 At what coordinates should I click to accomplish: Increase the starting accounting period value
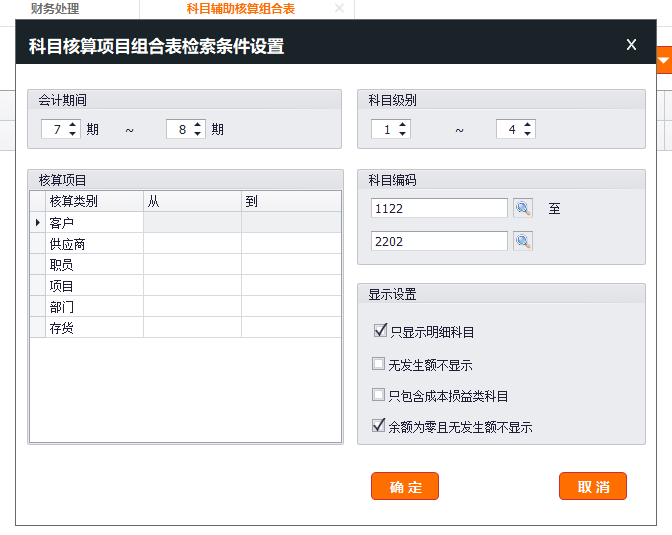click(x=73, y=125)
